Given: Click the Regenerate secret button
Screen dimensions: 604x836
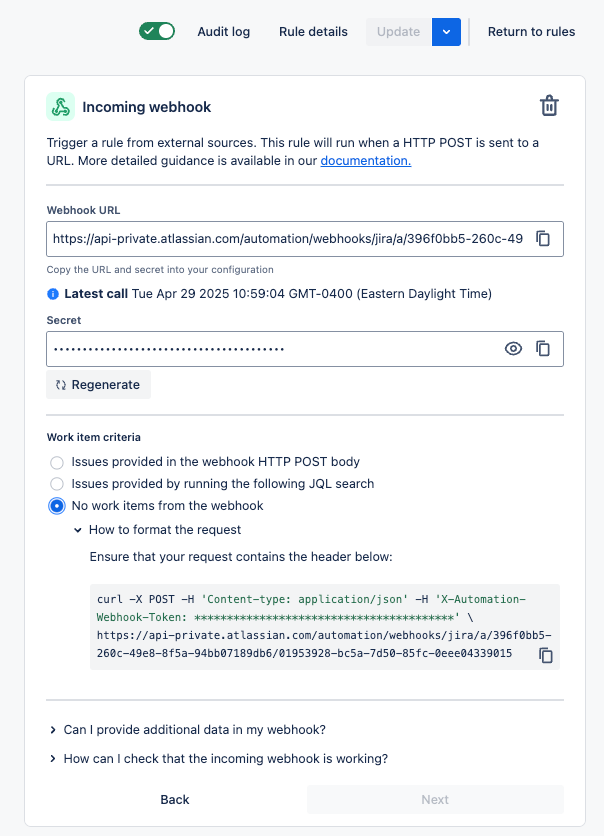Looking at the screenshot, I should [98, 385].
